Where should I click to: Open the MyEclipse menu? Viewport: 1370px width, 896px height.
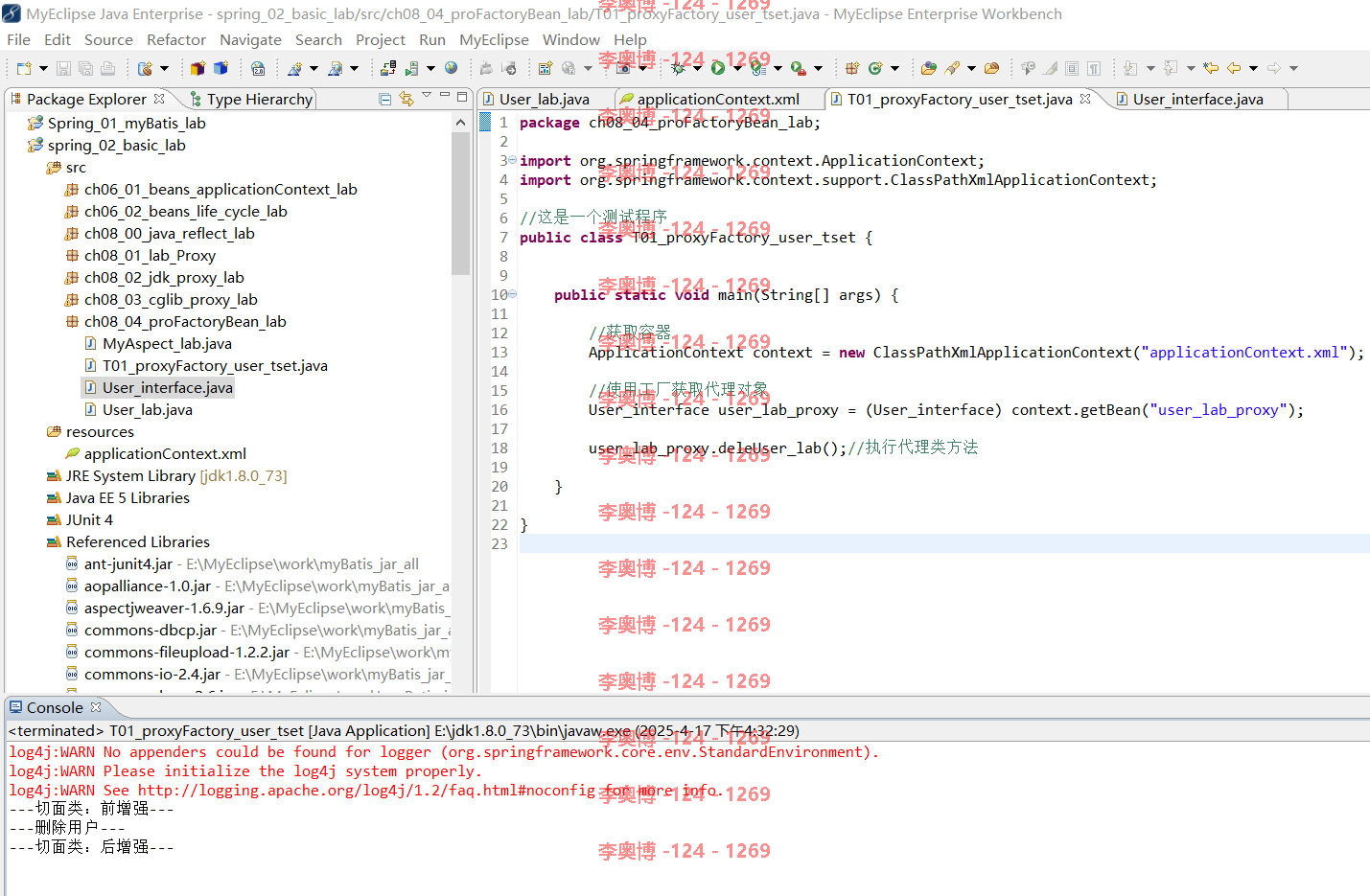tap(494, 39)
